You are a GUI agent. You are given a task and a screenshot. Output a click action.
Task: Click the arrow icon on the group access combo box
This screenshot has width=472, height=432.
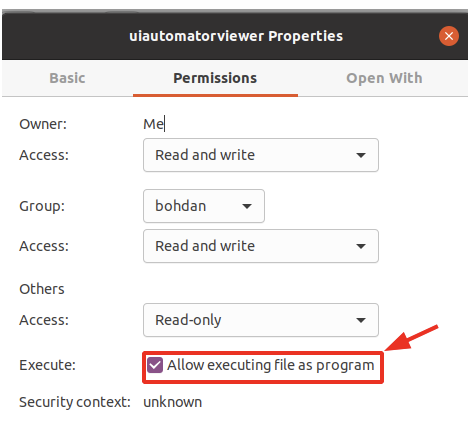click(x=361, y=246)
